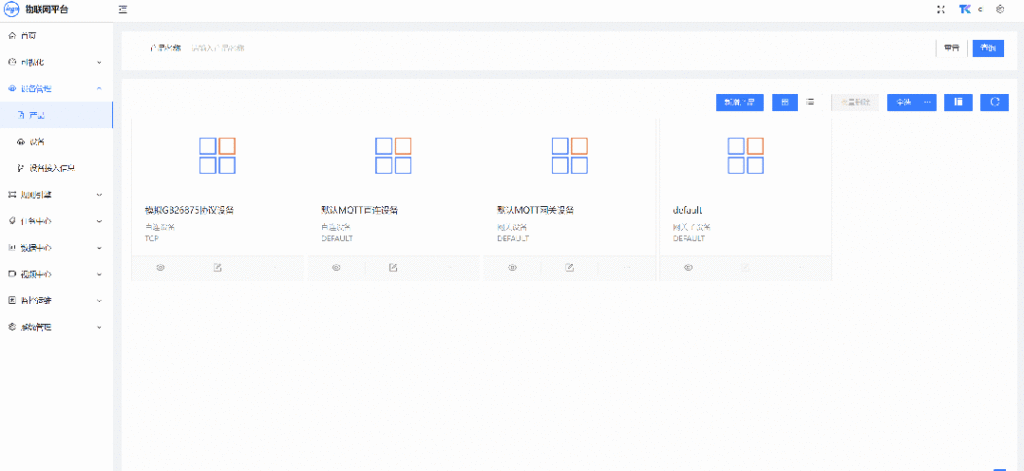Expand the rule engine sidebar menu

(x=56, y=195)
